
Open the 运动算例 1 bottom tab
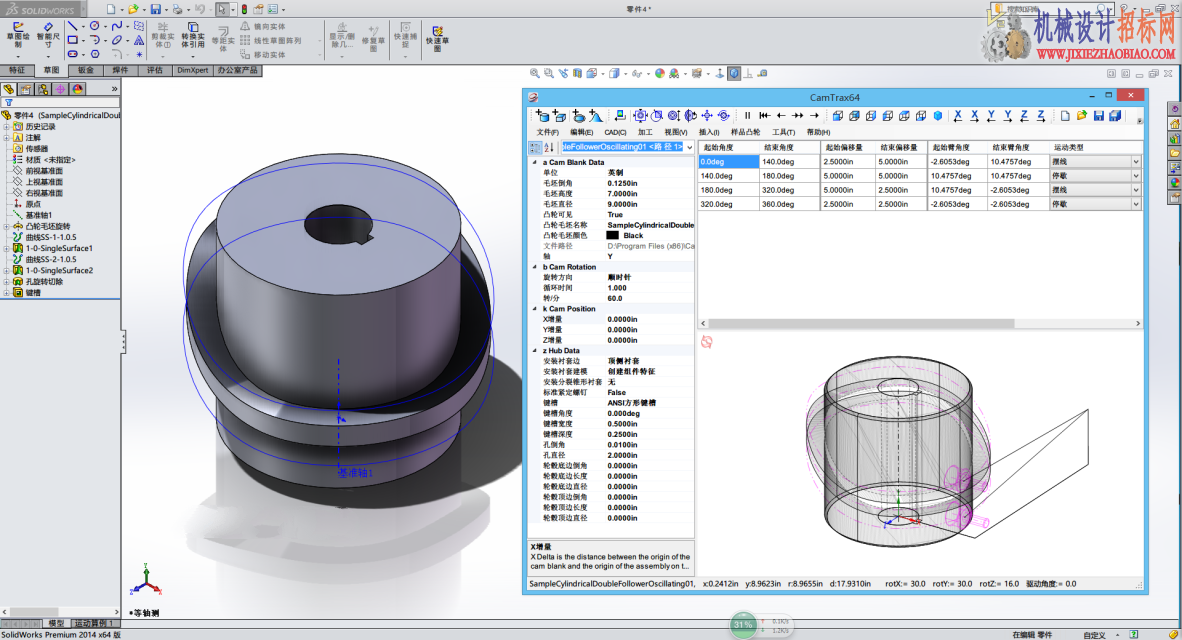pyautogui.click(x=94, y=623)
